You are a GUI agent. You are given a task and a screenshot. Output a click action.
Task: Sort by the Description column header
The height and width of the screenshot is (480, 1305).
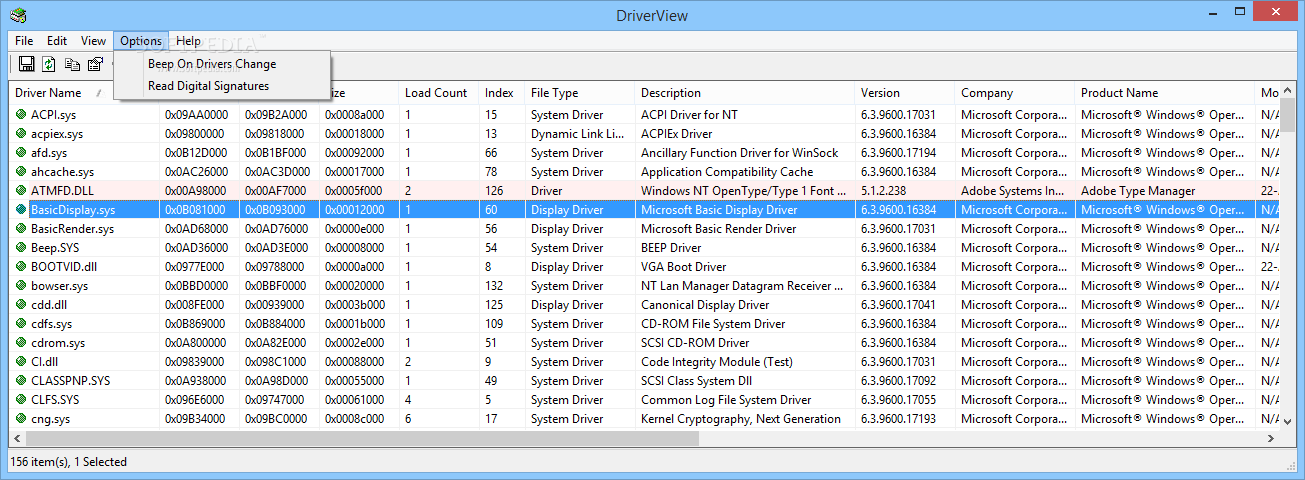745,93
